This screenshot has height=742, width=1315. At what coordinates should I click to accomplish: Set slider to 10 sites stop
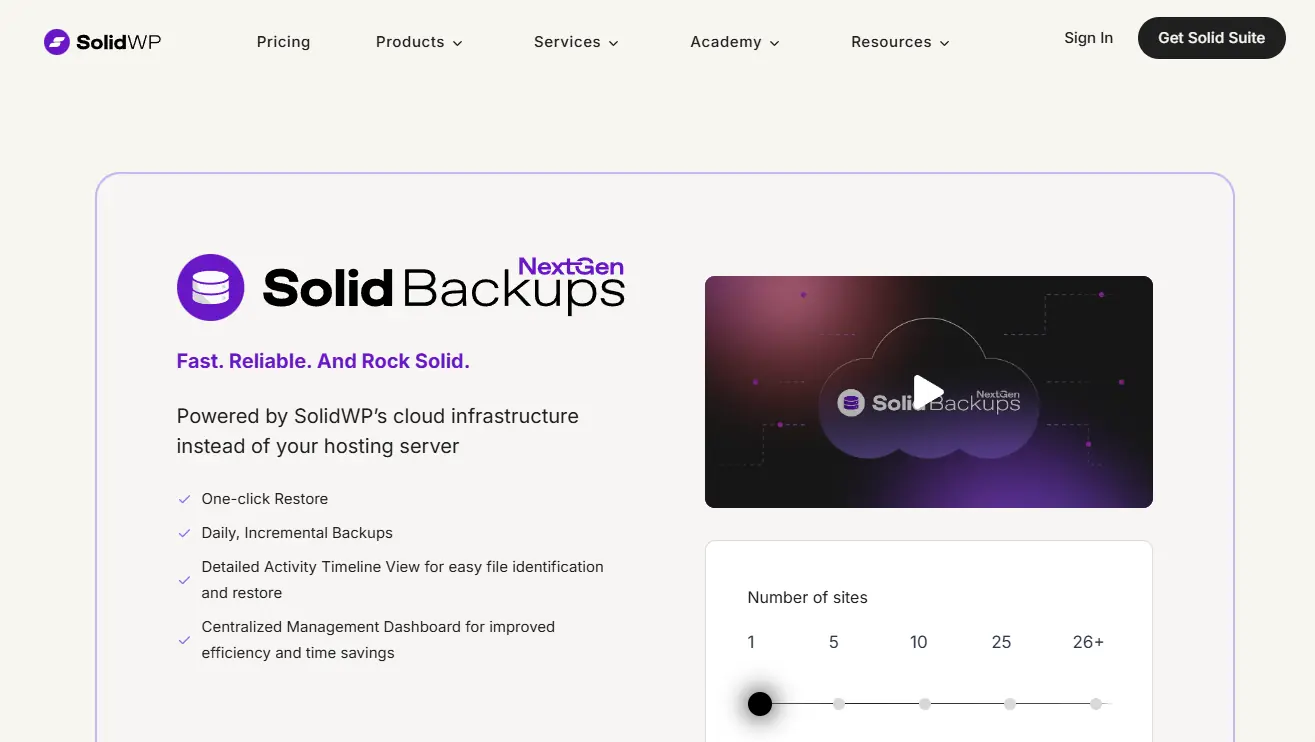coord(925,704)
